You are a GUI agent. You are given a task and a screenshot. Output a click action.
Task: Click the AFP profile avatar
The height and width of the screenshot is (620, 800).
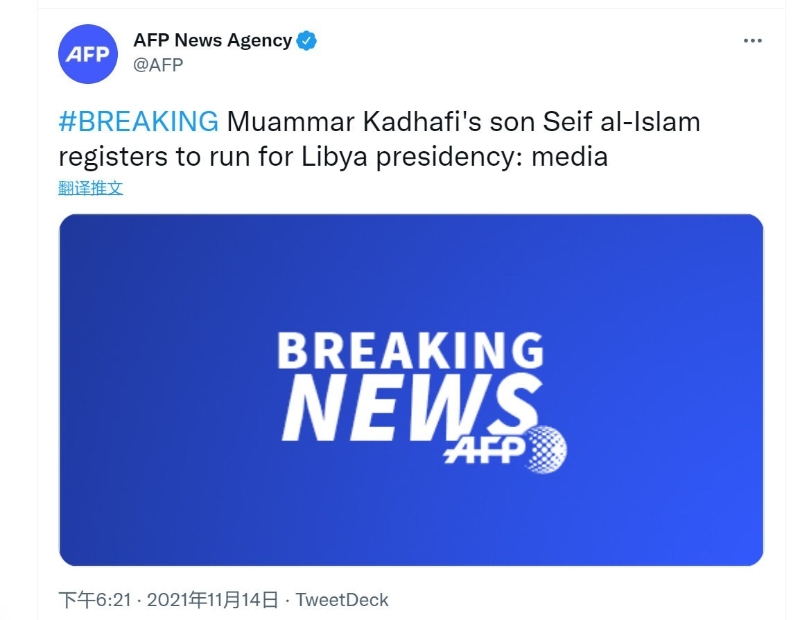click(87, 55)
